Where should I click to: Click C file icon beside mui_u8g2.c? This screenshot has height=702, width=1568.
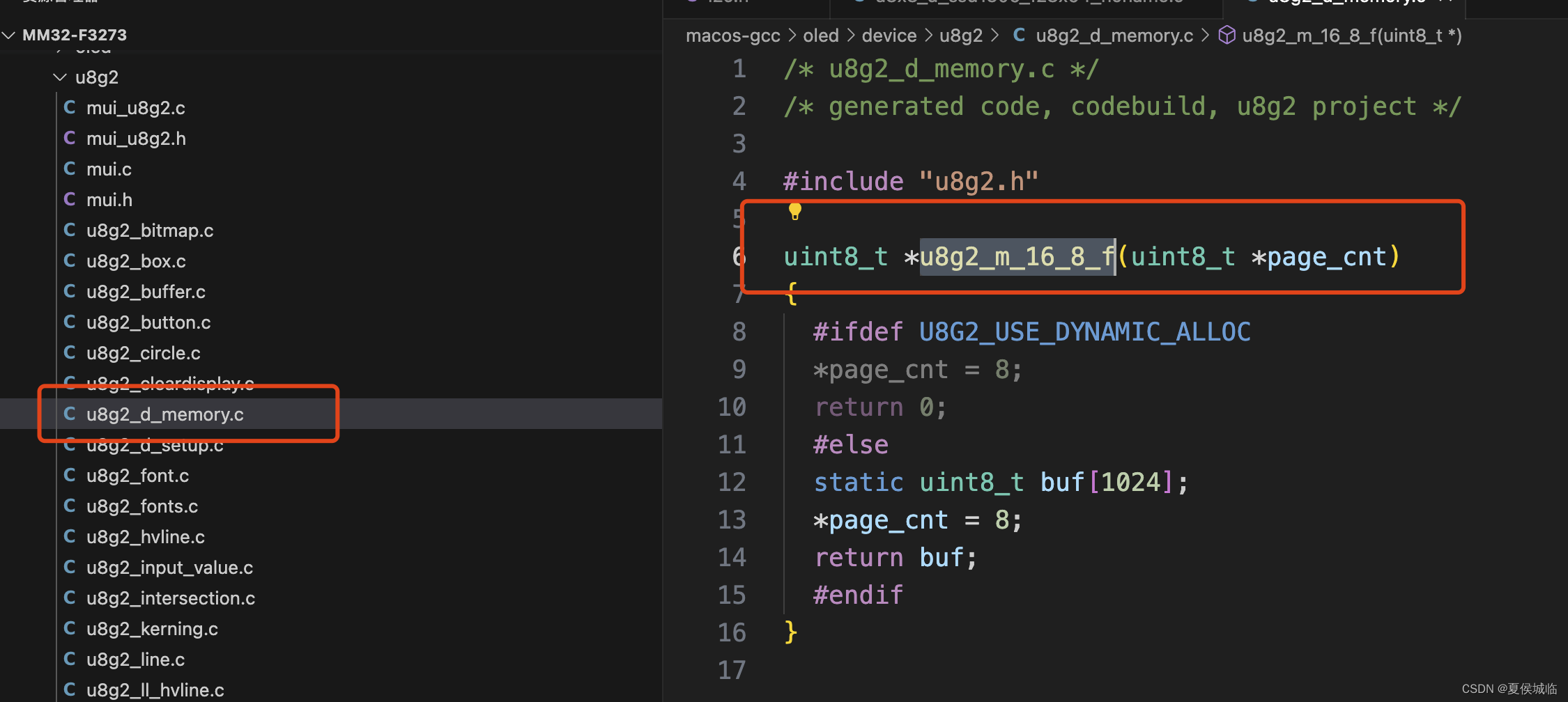(70, 107)
